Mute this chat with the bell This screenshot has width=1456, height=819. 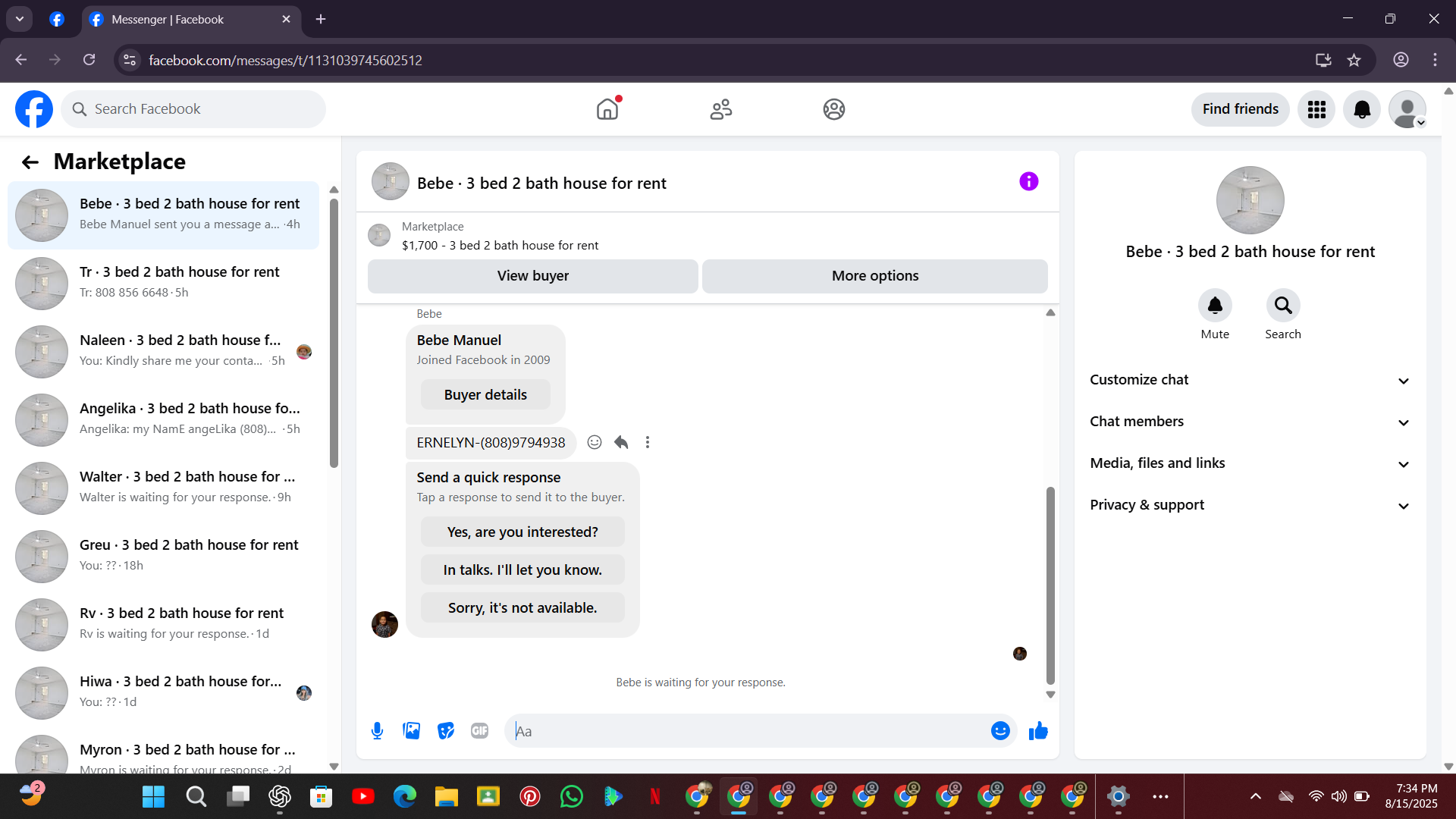tap(1214, 306)
